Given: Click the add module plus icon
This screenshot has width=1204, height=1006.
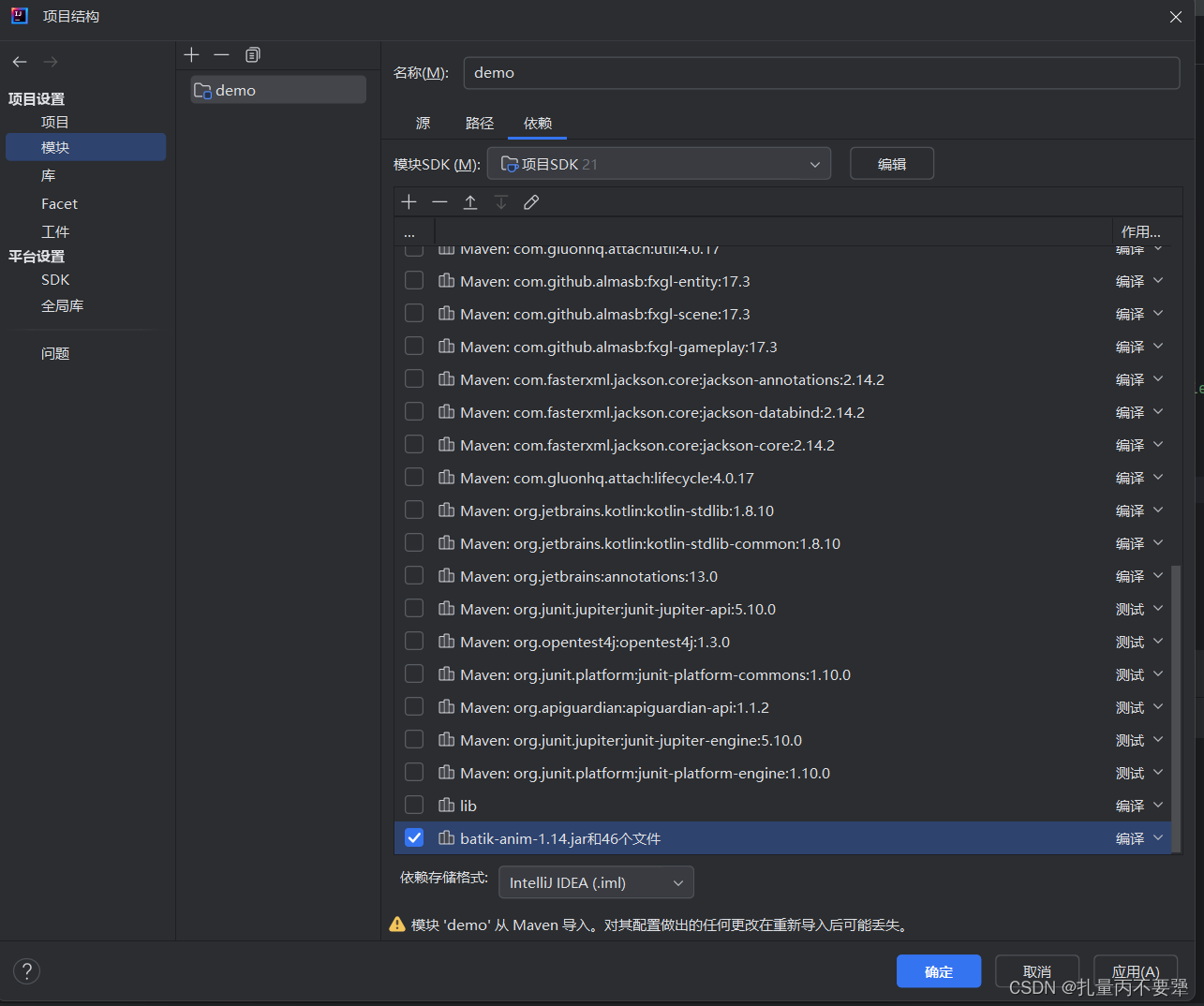Looking at the screenshot, I should (x=192, y=55).
